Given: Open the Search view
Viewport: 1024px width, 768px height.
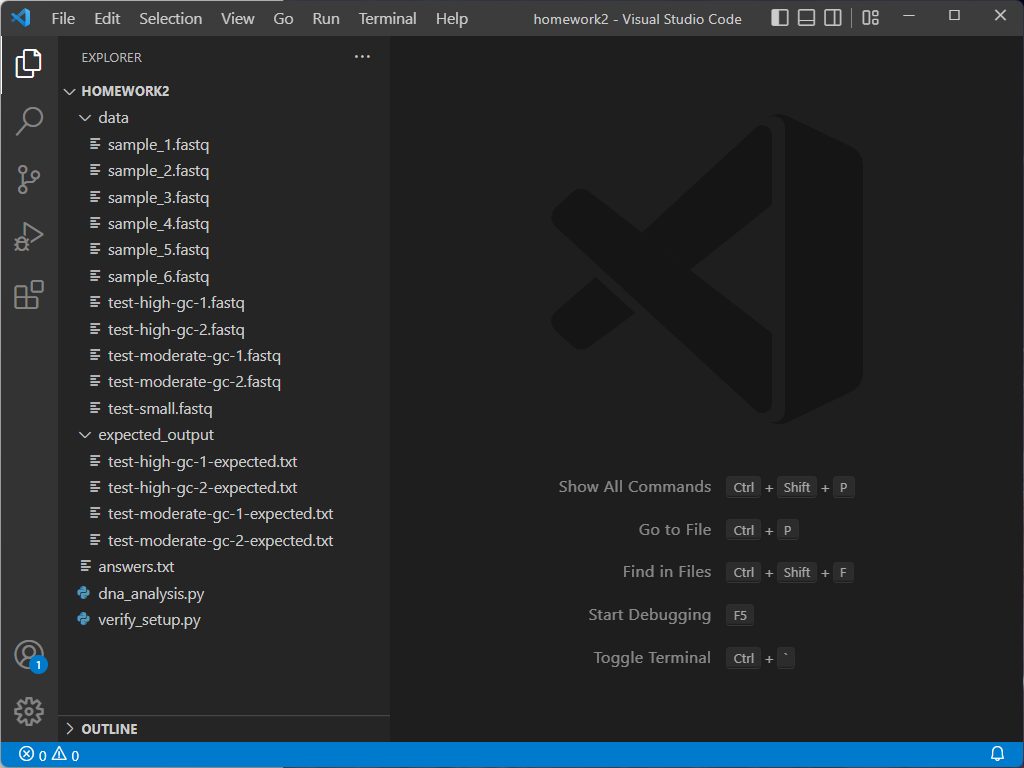Looking at the screenshot, I should pyautogui.click(x=29, y=121).
